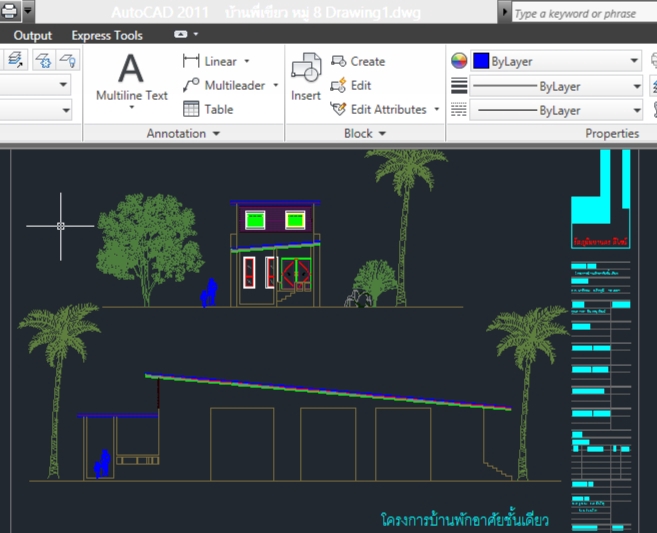This screenshot has height=533, width=657.
Task: Select the Linear dimension tool
Action: (210, 61)
